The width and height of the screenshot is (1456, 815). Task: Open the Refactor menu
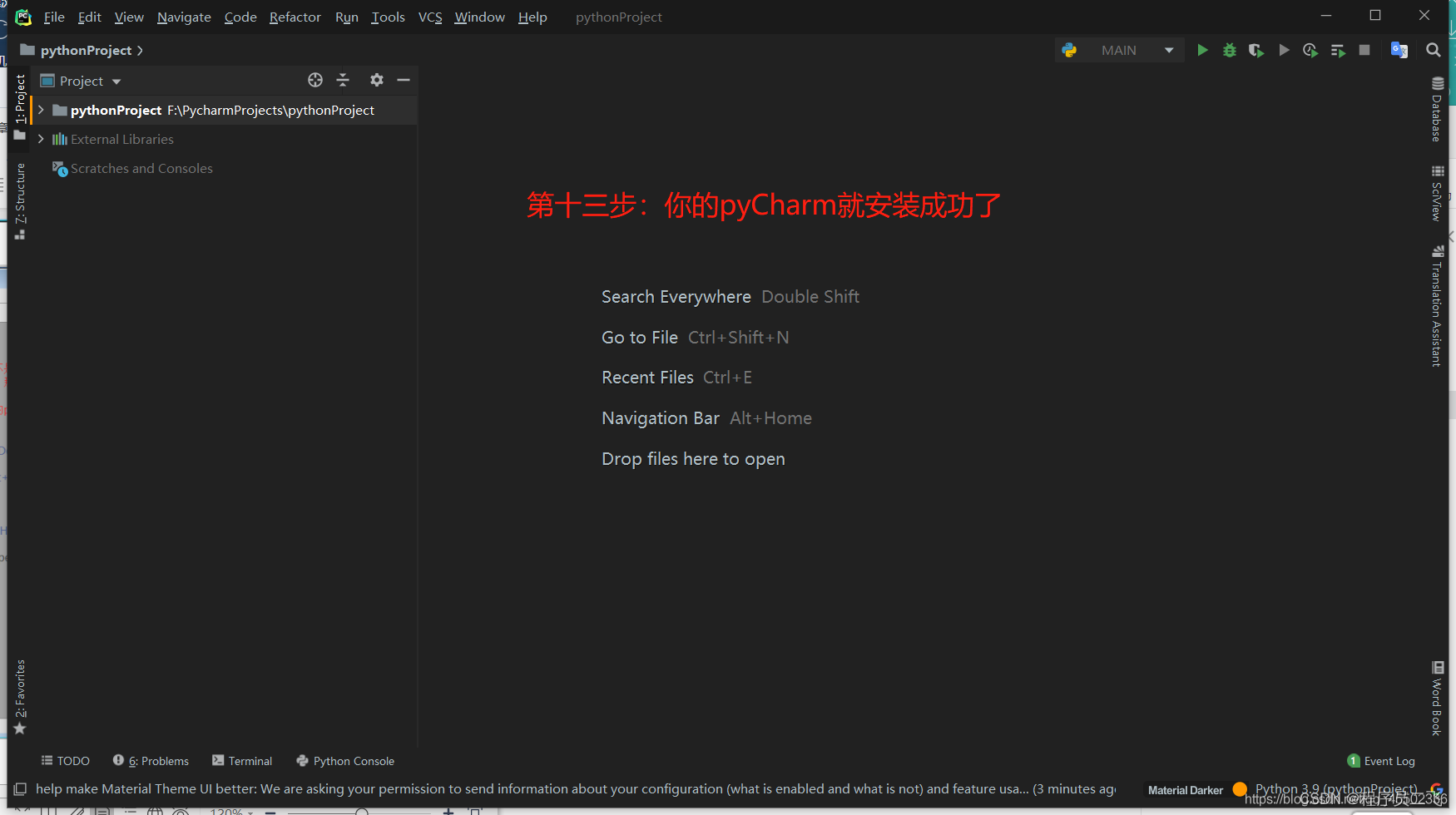[295, 17]
